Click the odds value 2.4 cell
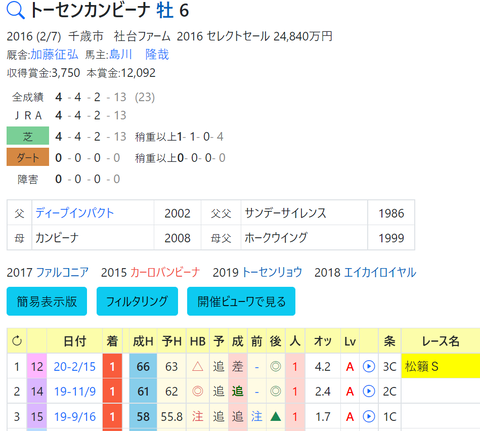The width and height of the screenshot is (480, 431). tap(323, 391)
